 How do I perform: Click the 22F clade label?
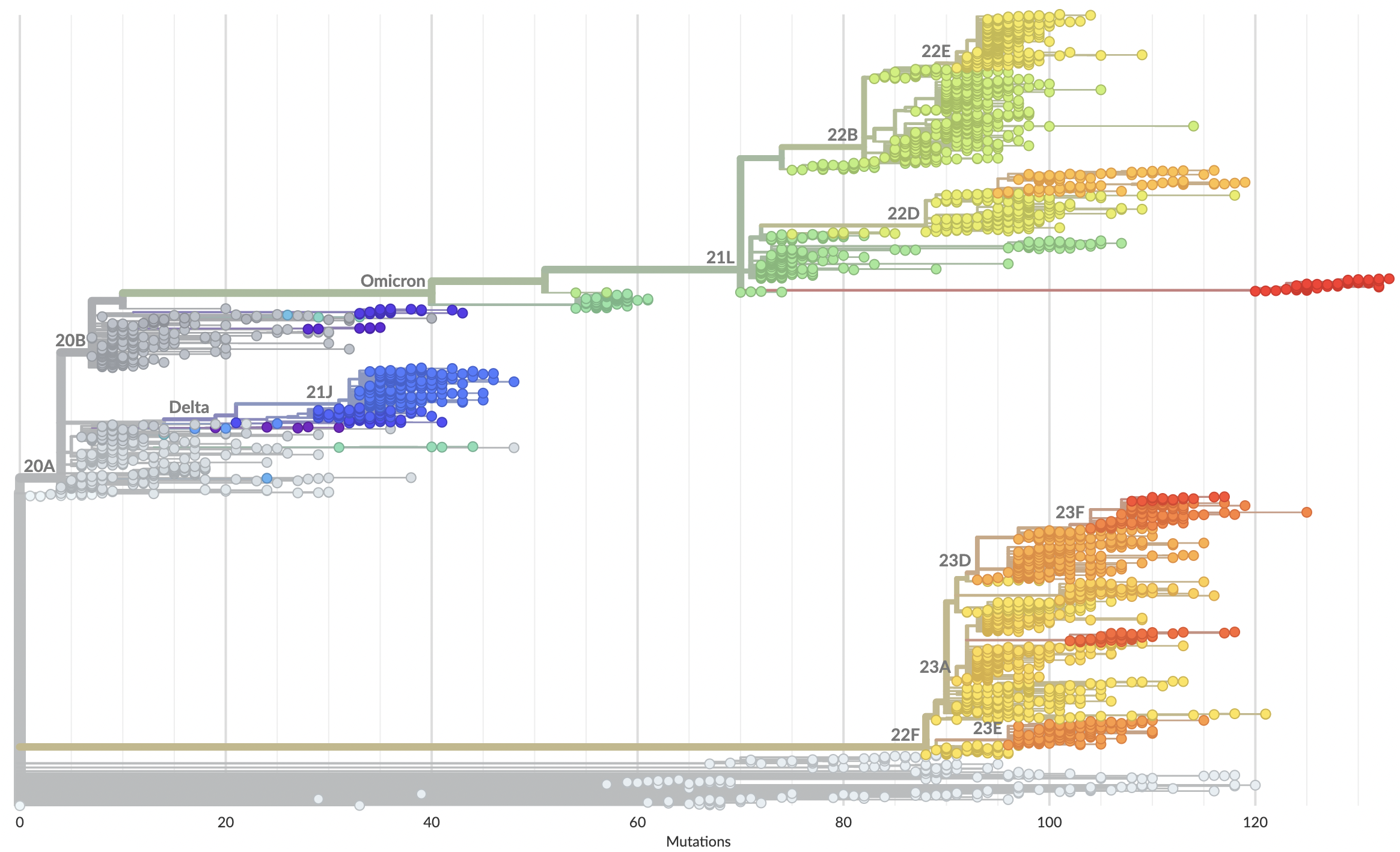[905, 735]
